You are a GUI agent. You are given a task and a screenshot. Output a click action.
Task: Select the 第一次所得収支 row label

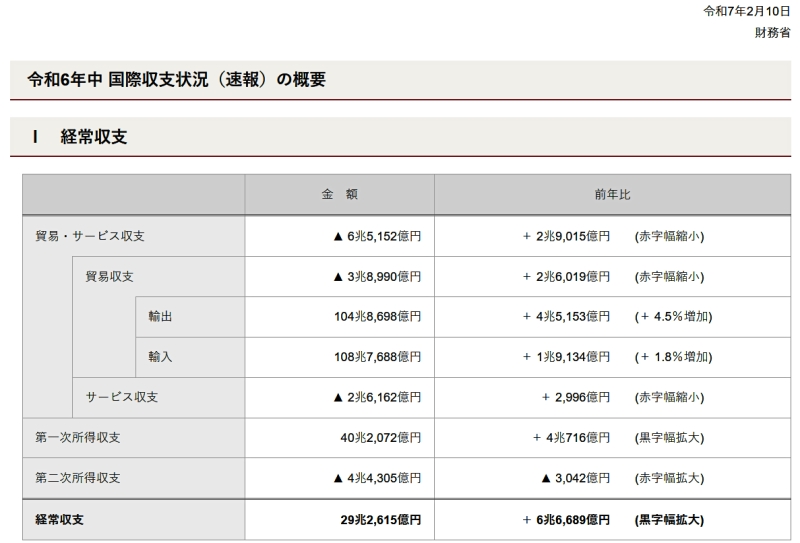(78, 437)
